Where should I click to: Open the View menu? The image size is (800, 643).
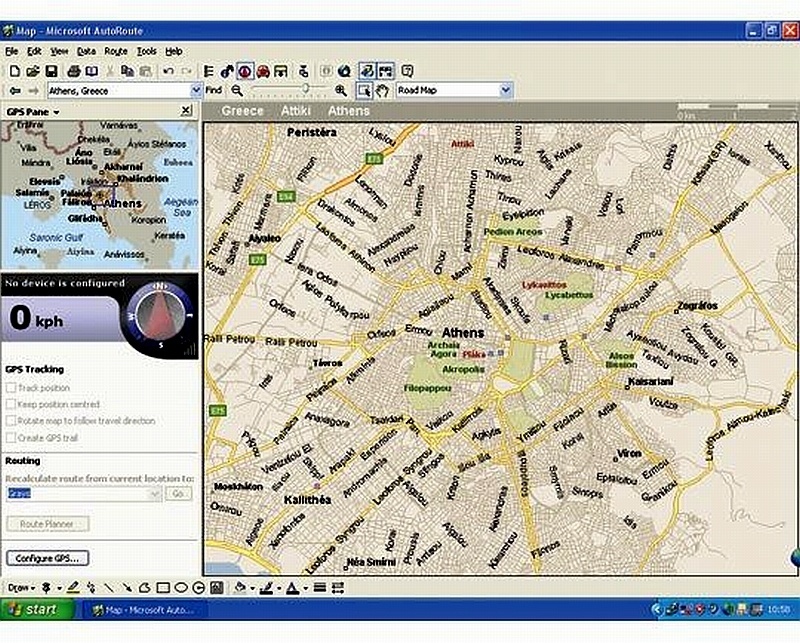59,52
